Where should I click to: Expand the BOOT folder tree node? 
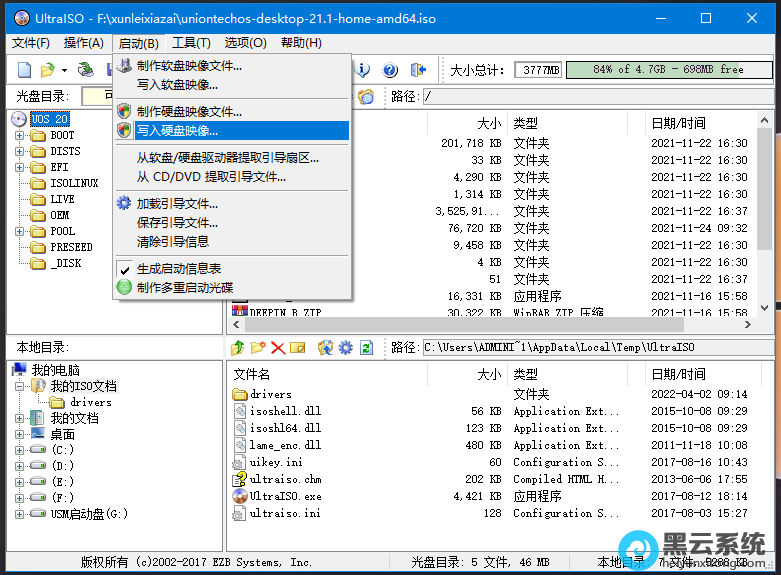click(19, 135)
